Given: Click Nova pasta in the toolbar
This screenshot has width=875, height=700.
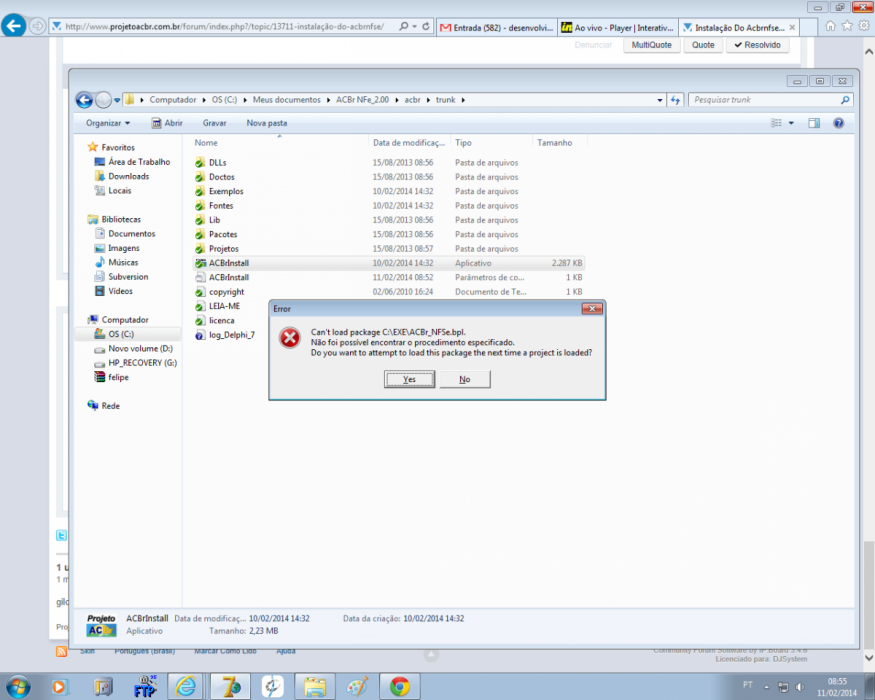Looking at the screenshot, I should click(267, 123).
